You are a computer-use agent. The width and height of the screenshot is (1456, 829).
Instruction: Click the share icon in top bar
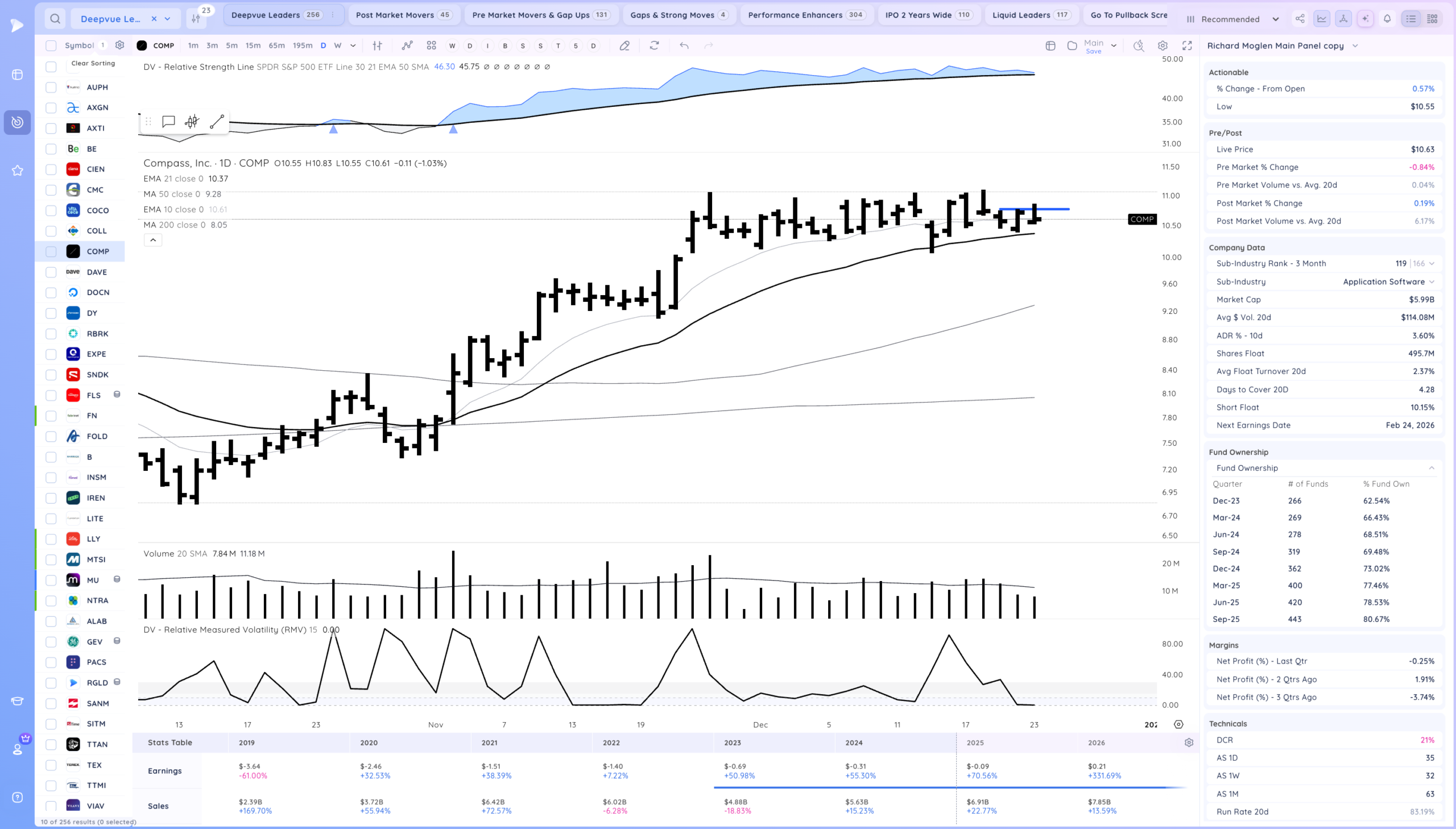(x=1300, y=19)
